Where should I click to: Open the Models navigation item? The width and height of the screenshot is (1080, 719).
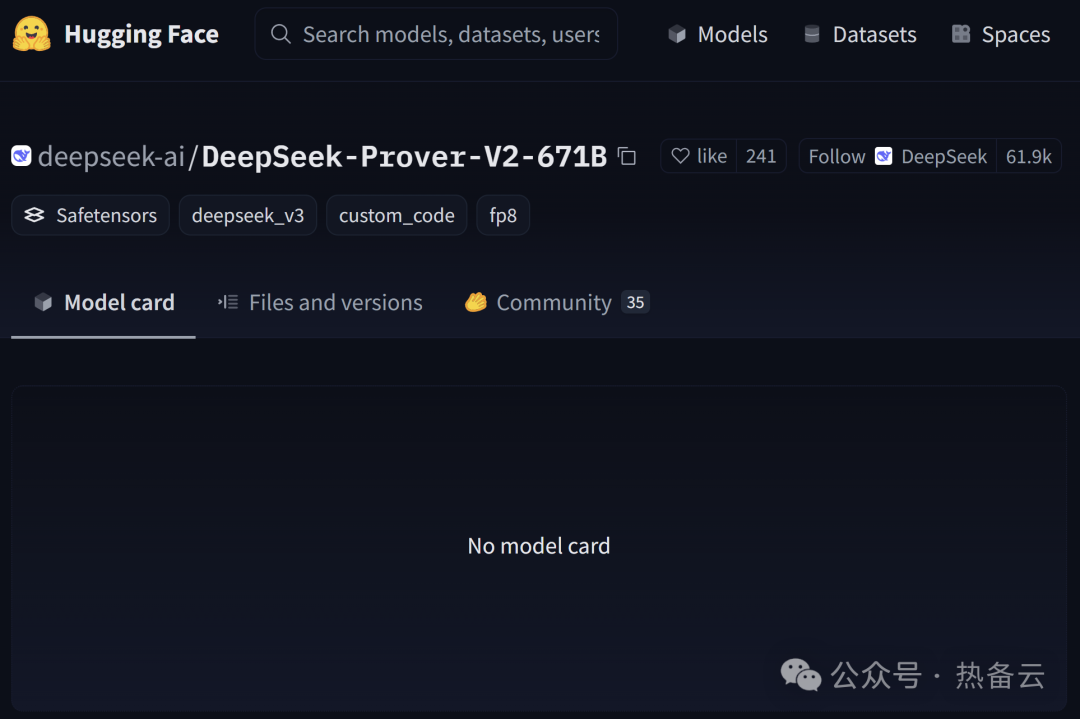click(718, 34)
